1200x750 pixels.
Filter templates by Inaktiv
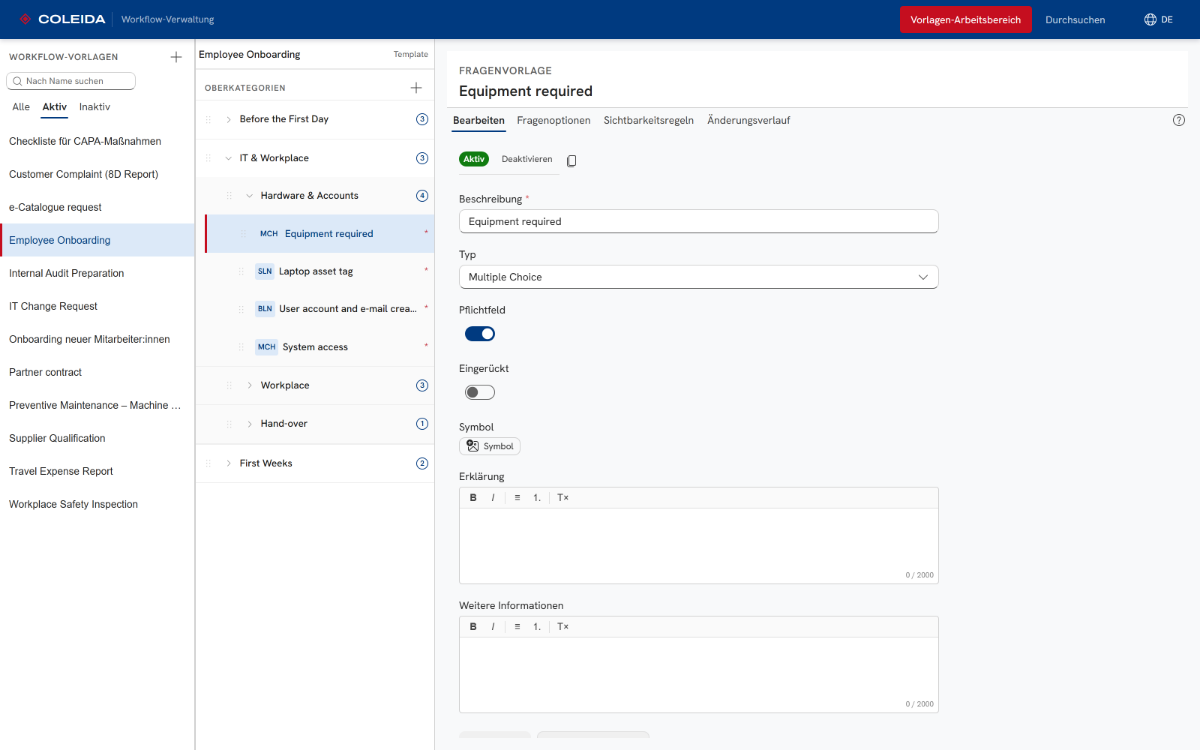(x=95, y=107)
